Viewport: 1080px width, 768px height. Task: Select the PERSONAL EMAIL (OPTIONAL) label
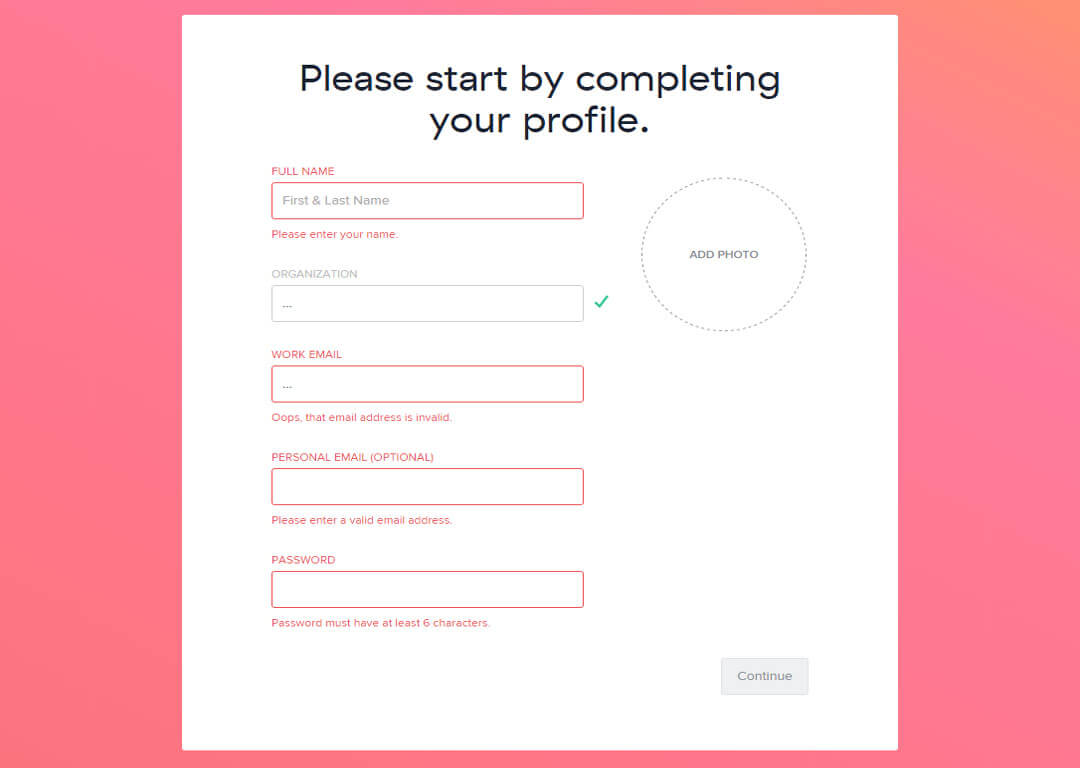(x=352, y=456)
